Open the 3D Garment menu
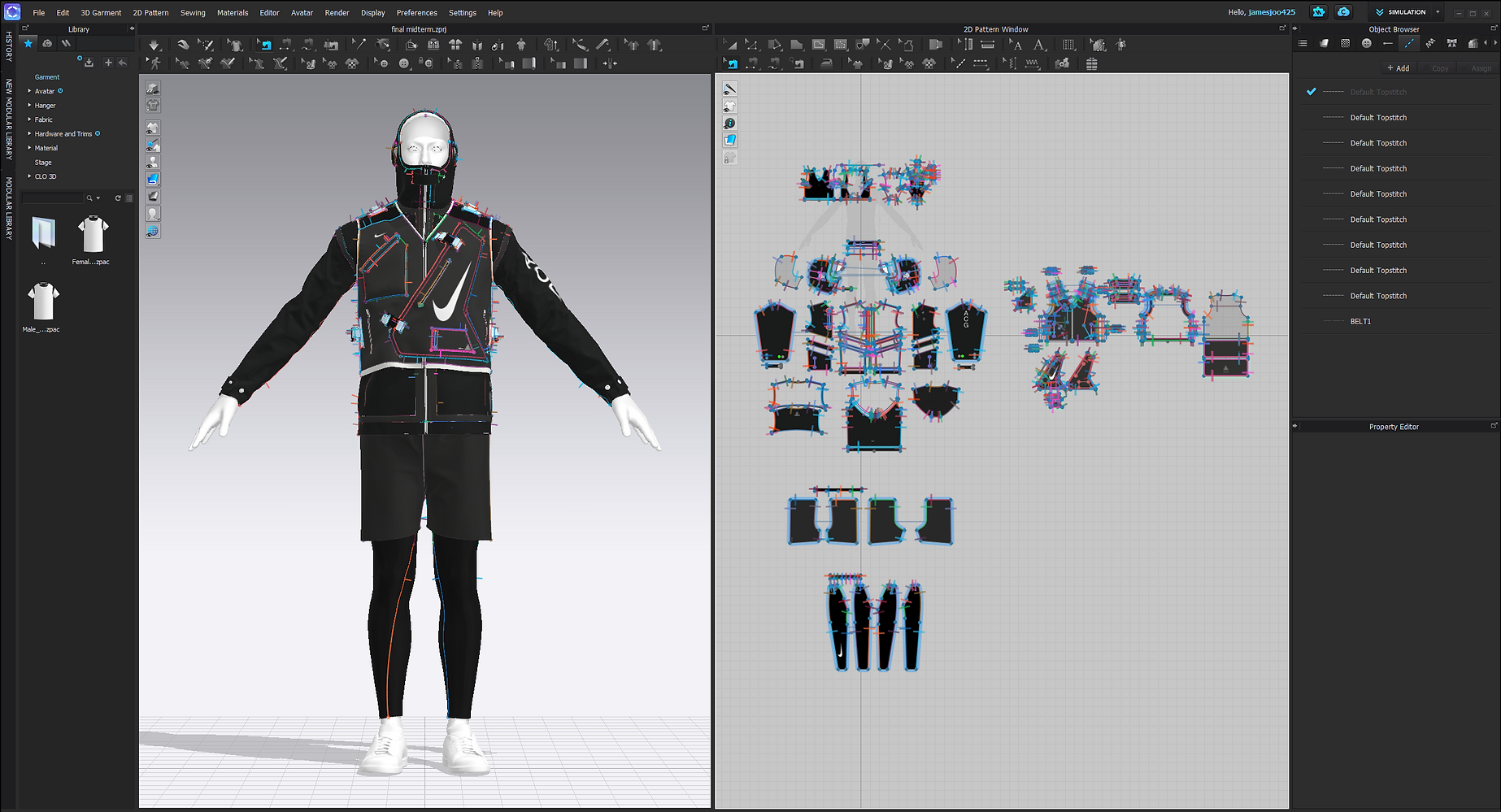 pyautogui.click(x=101, y=12)
